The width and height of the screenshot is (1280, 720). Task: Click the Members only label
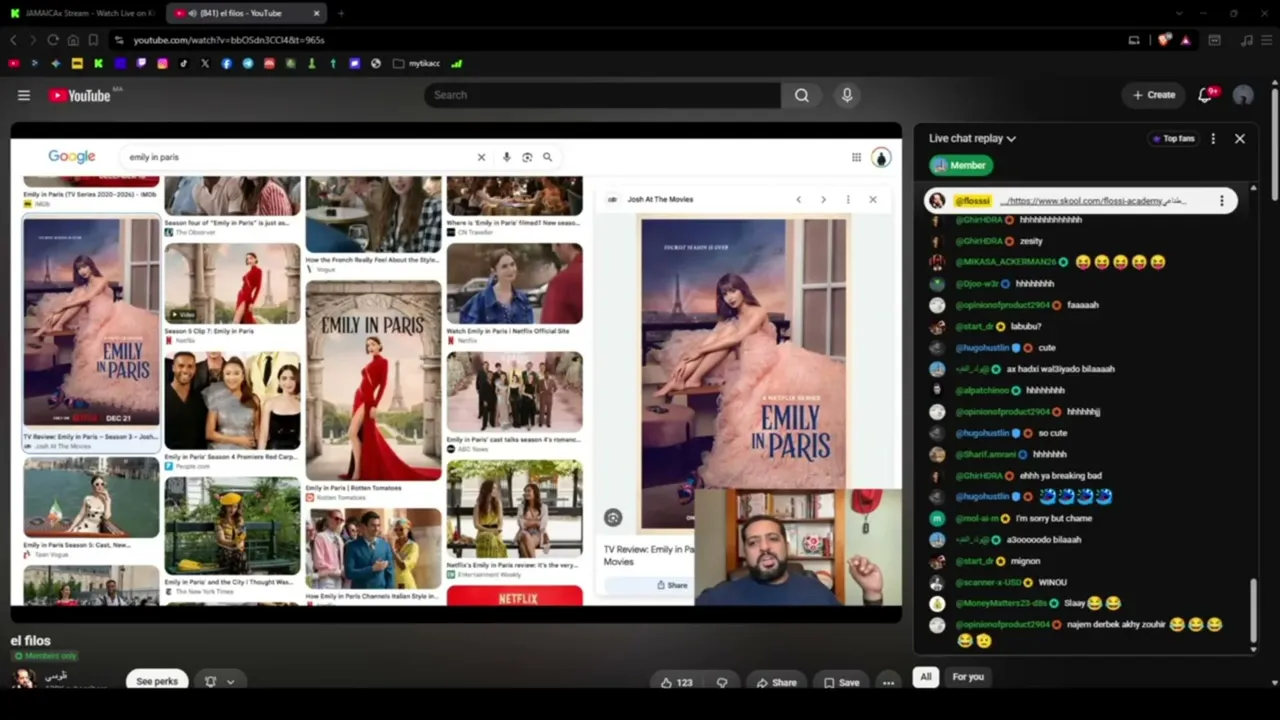(45, 656)
